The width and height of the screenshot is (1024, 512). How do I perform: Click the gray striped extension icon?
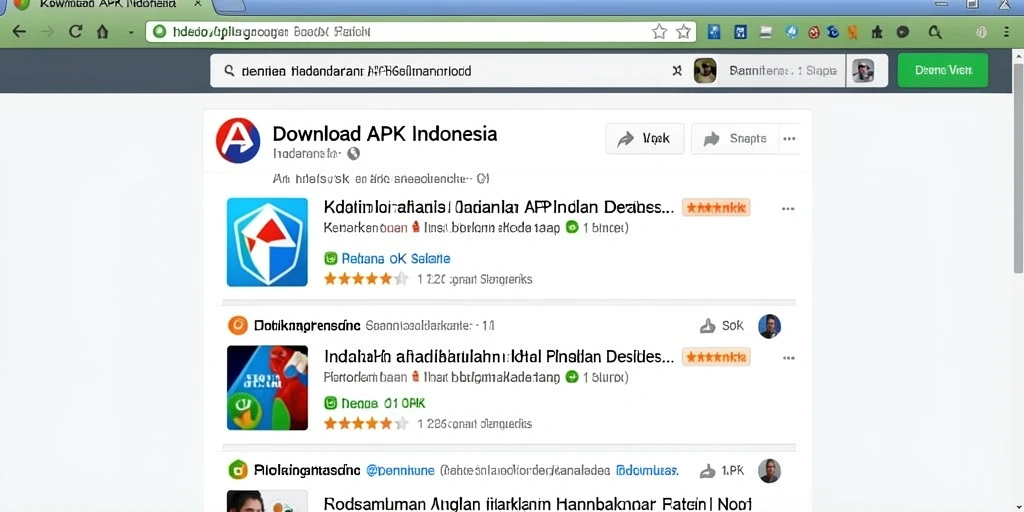pyautogui.click(x=766, y=31)
